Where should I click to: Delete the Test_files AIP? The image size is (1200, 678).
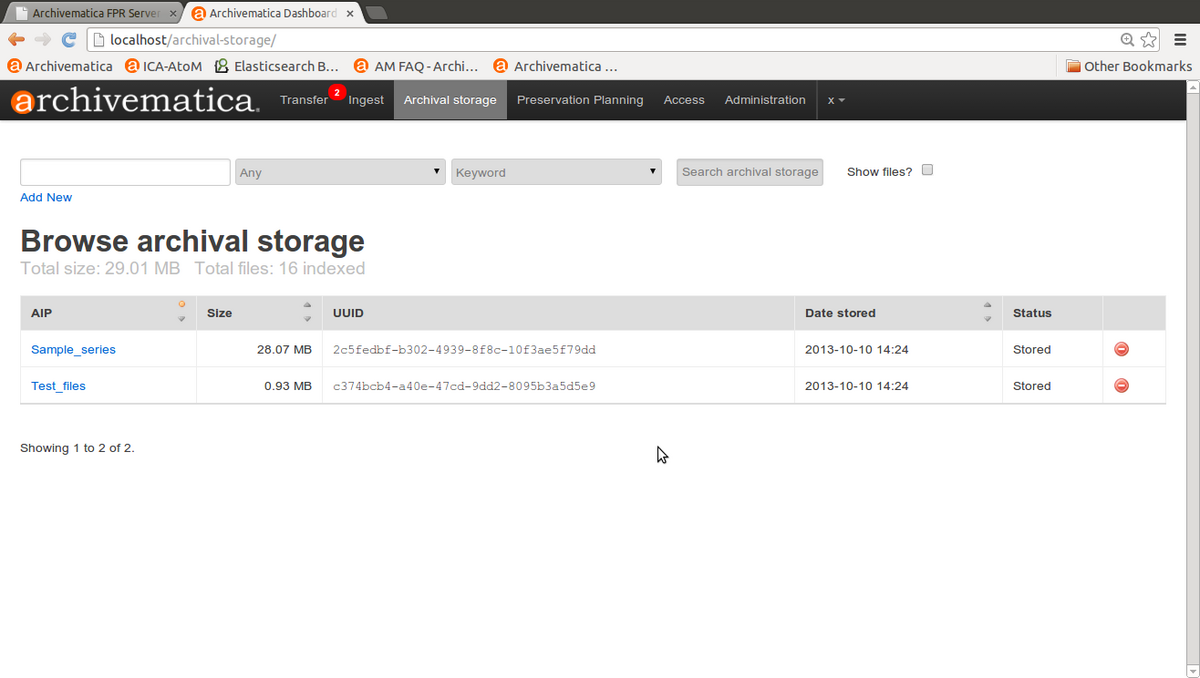pos(1120,385)
